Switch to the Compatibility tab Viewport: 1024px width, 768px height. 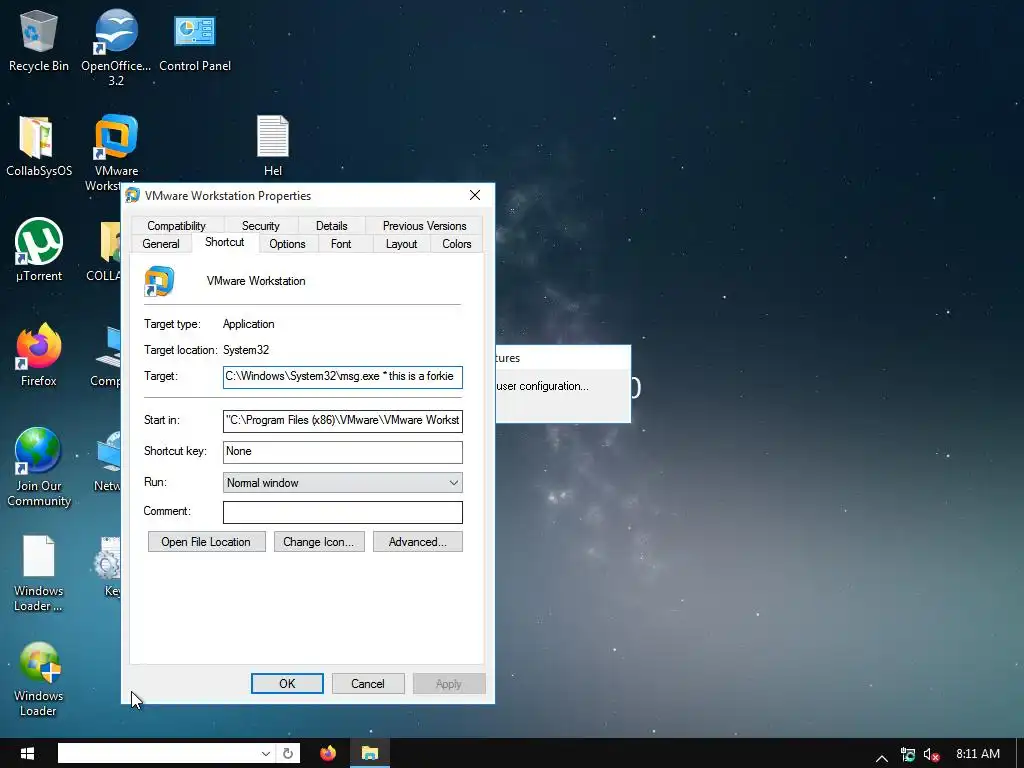tap(176, 225)
